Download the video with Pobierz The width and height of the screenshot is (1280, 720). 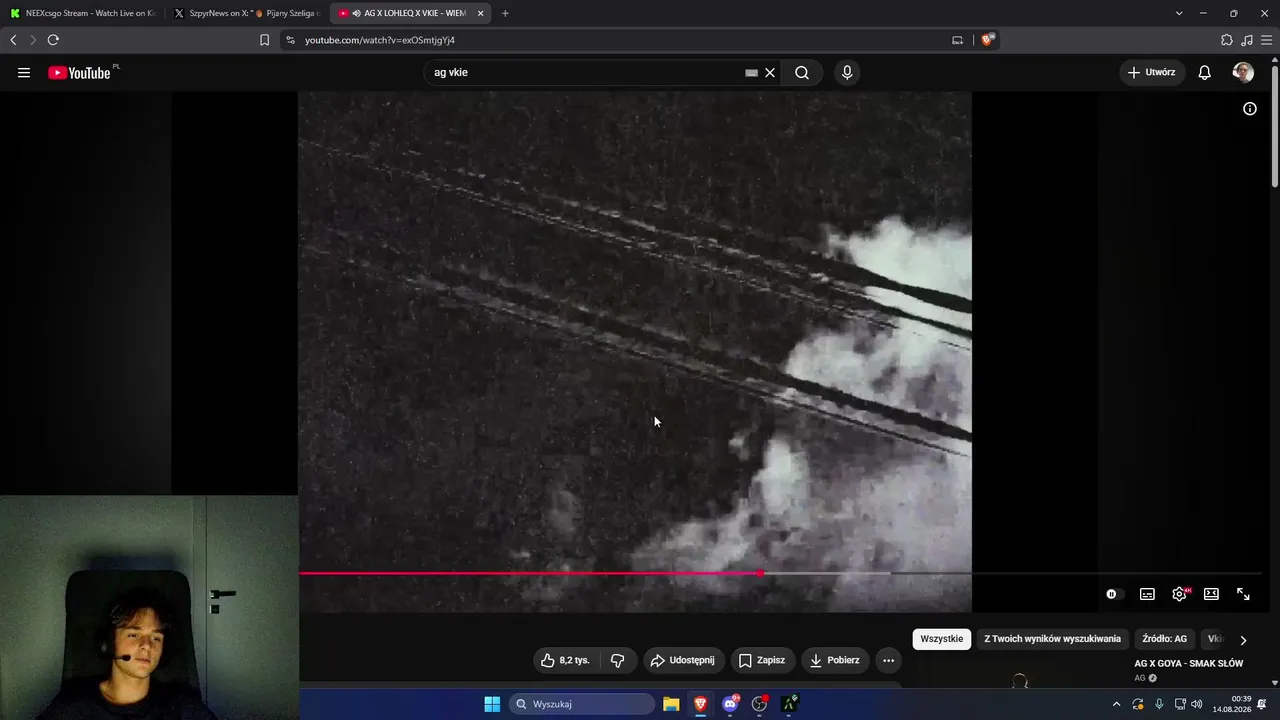click(x=834, y=660)
